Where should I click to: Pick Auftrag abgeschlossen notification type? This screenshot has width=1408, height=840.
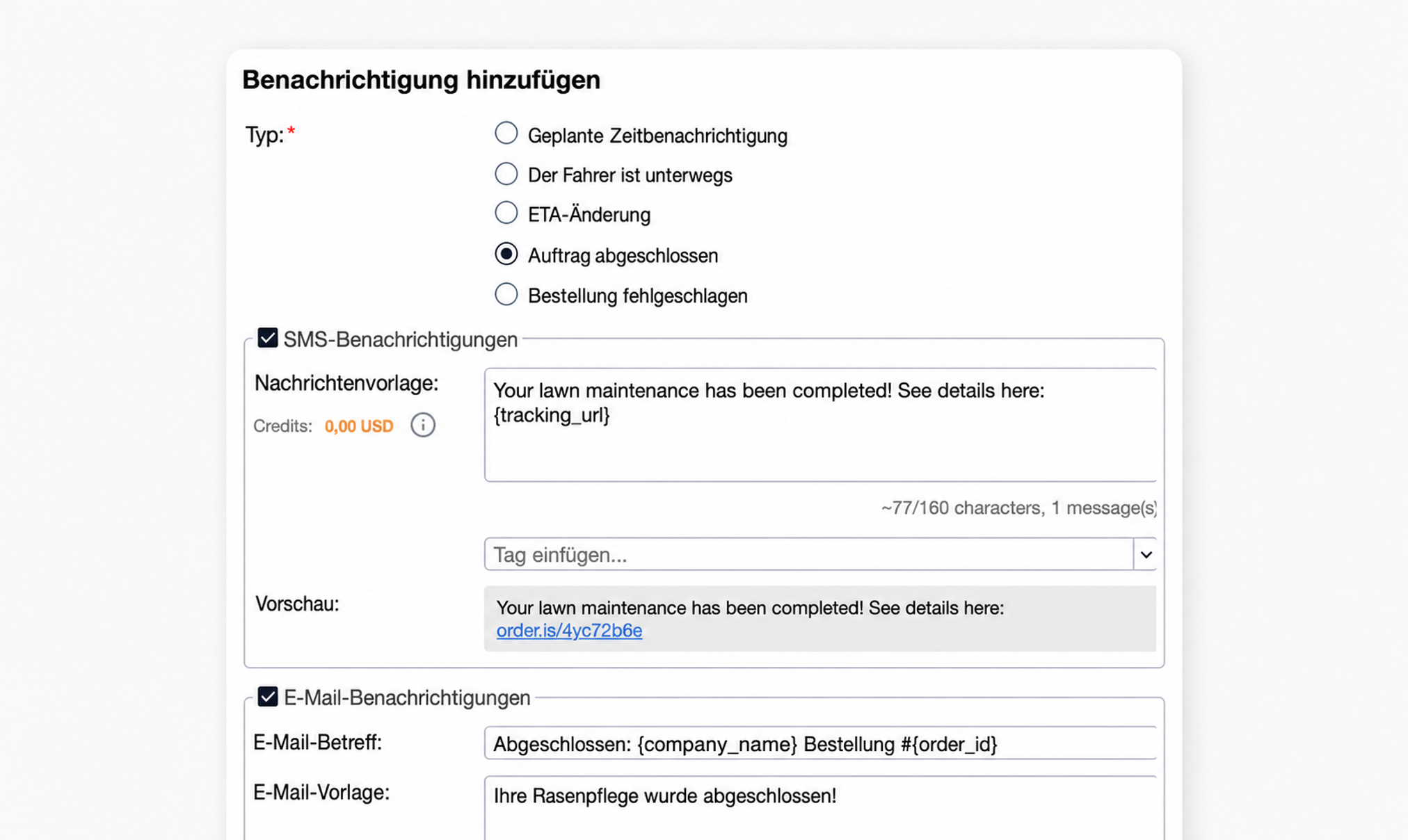(x=506, y=254)
